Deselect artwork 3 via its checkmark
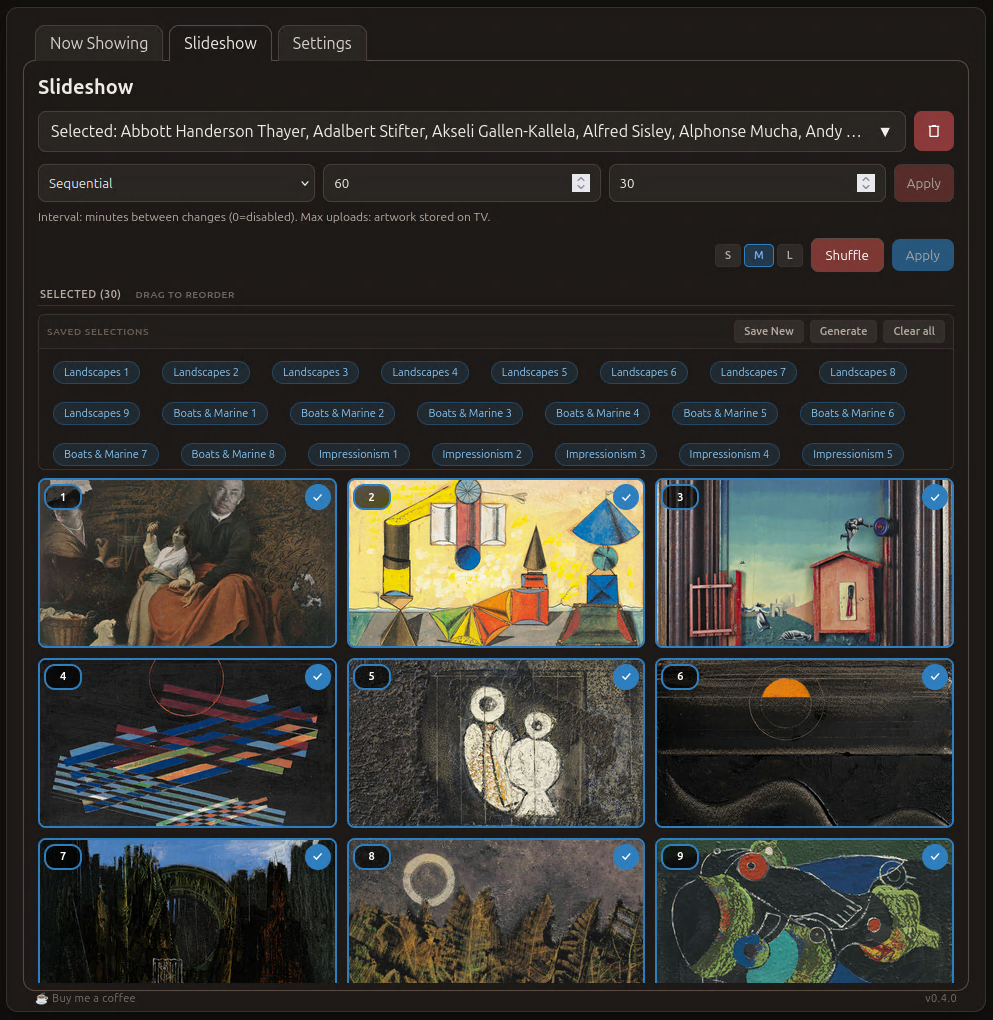This screenshot has height=1020, width=993. pyautogui.click(x=934, y=498)
